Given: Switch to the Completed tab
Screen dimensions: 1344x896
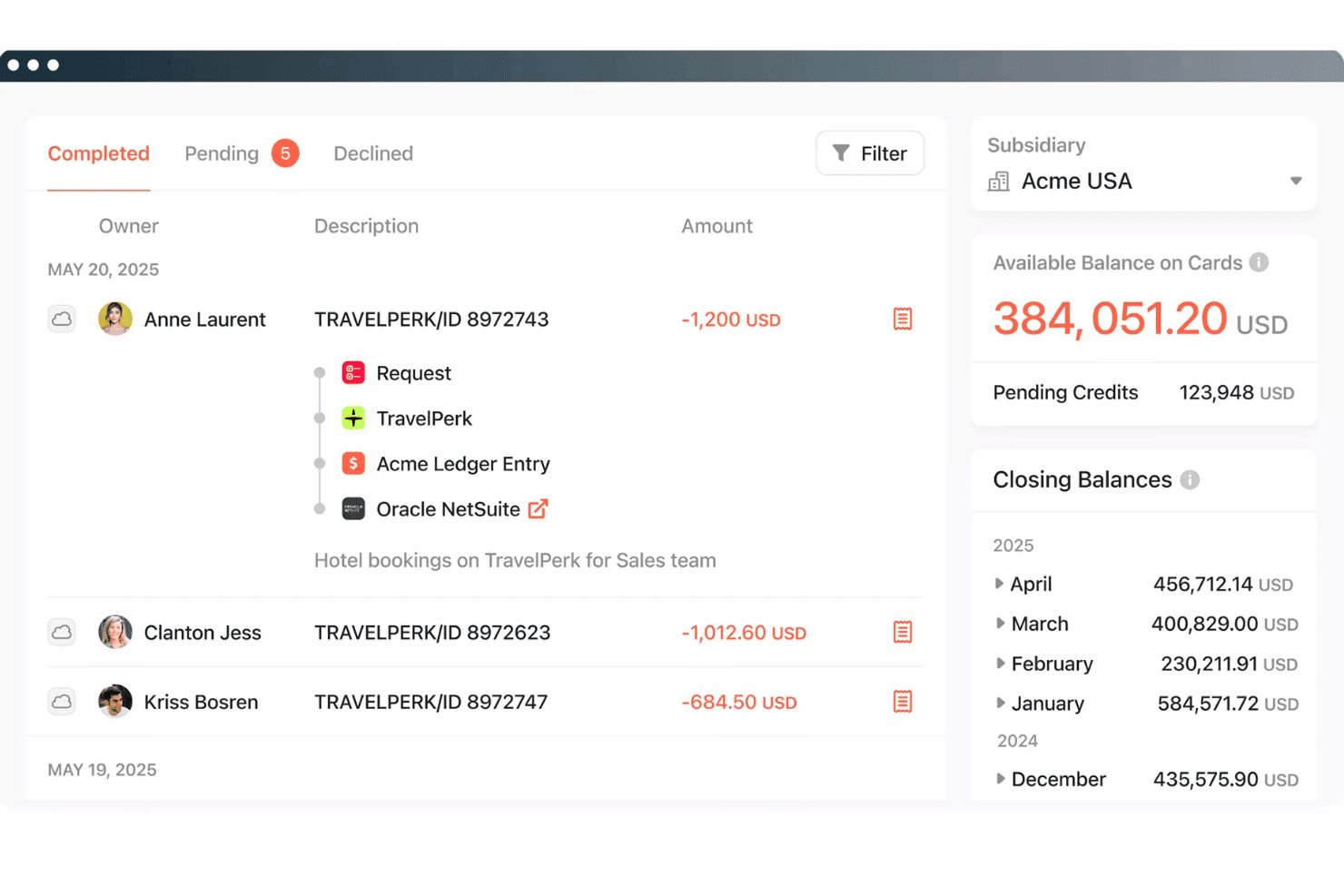Looking at the screenshot, I should [x=99, y=153].
